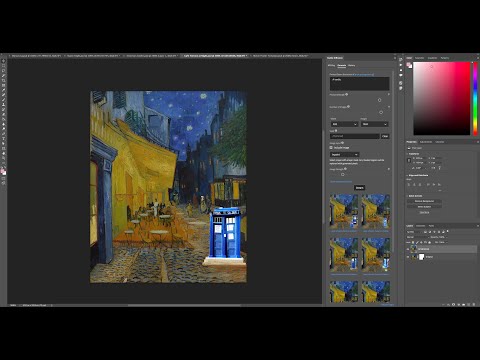
Task: Select the Lasso tool
Action: coord(3,71)
